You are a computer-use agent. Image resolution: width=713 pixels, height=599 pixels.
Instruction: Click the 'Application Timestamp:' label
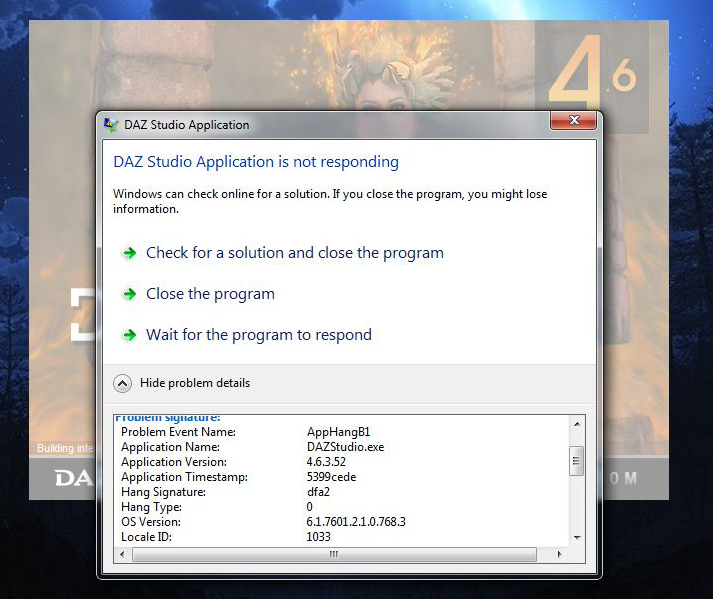click(184, 477)
